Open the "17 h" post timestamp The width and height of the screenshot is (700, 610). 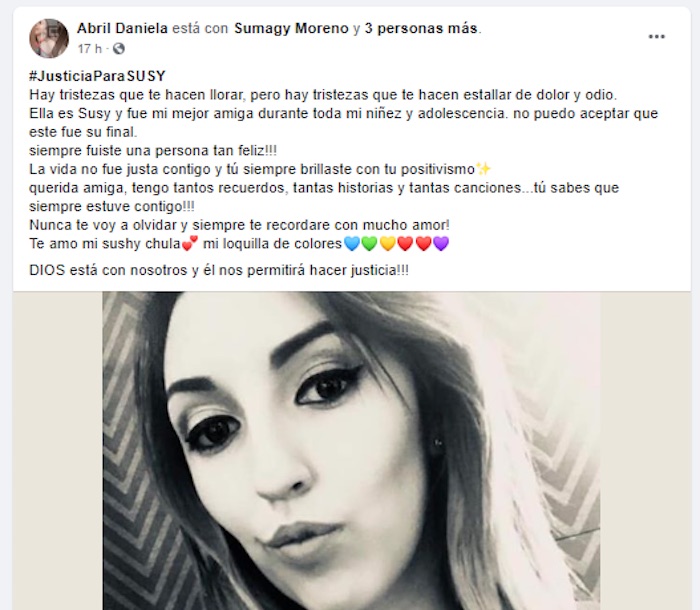point(90,49)
